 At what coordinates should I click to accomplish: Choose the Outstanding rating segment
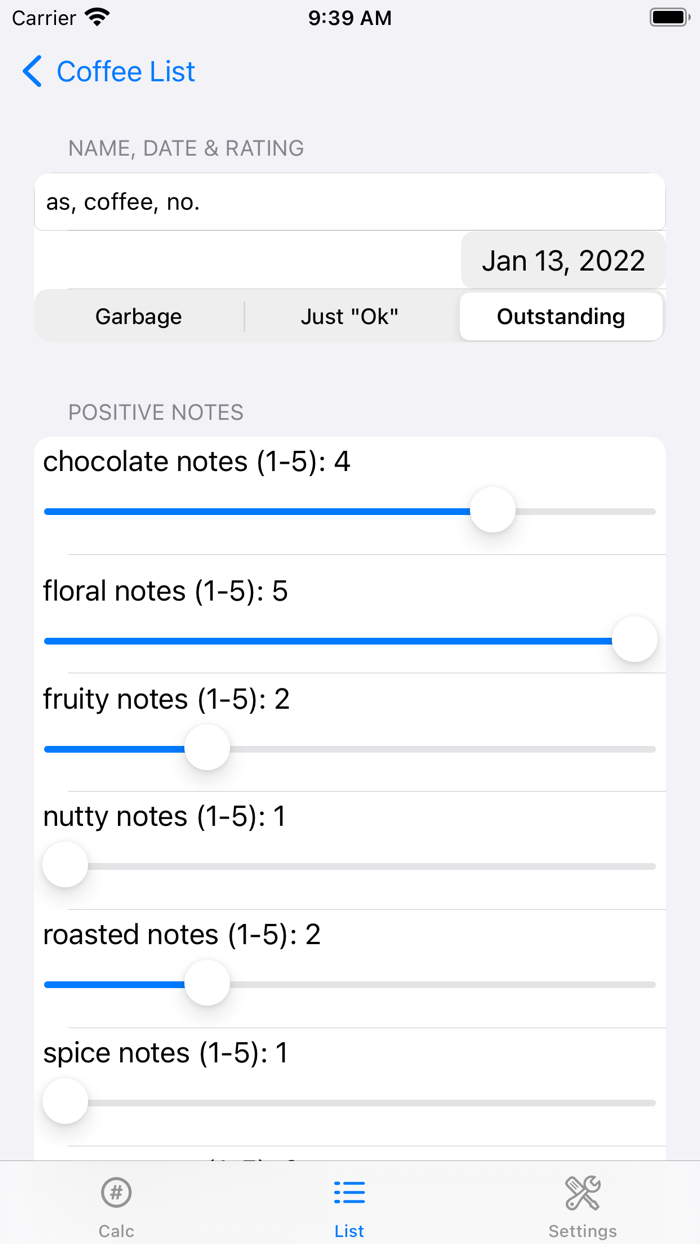click(x=561, y=317)
